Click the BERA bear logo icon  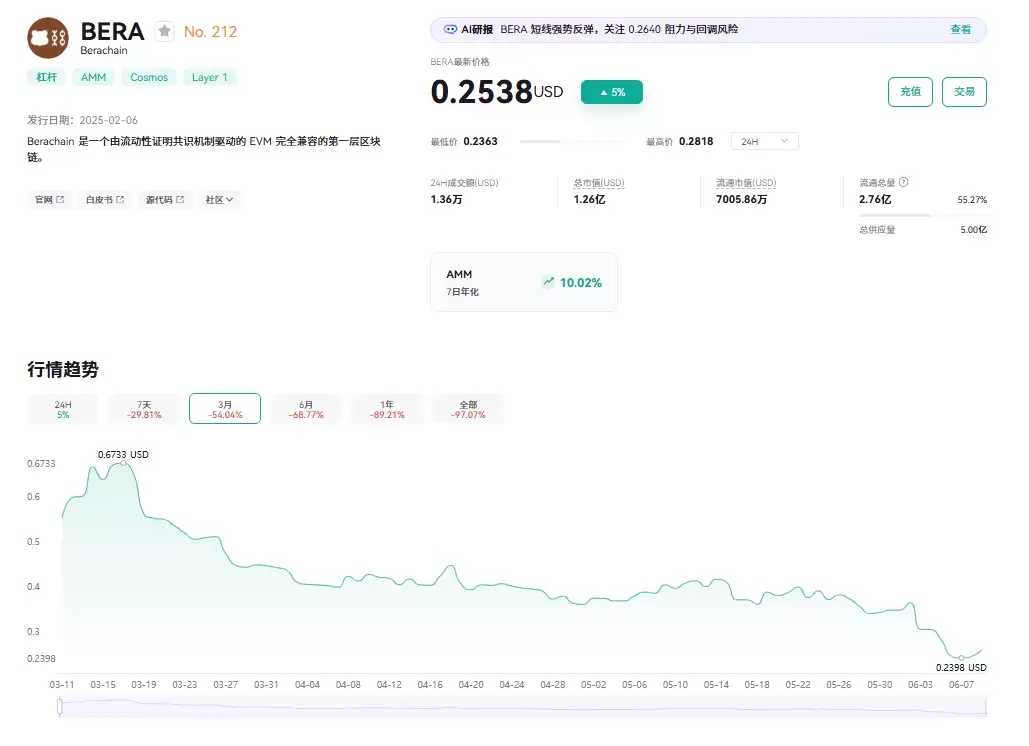pyautogui.click(x=48, y=38)
